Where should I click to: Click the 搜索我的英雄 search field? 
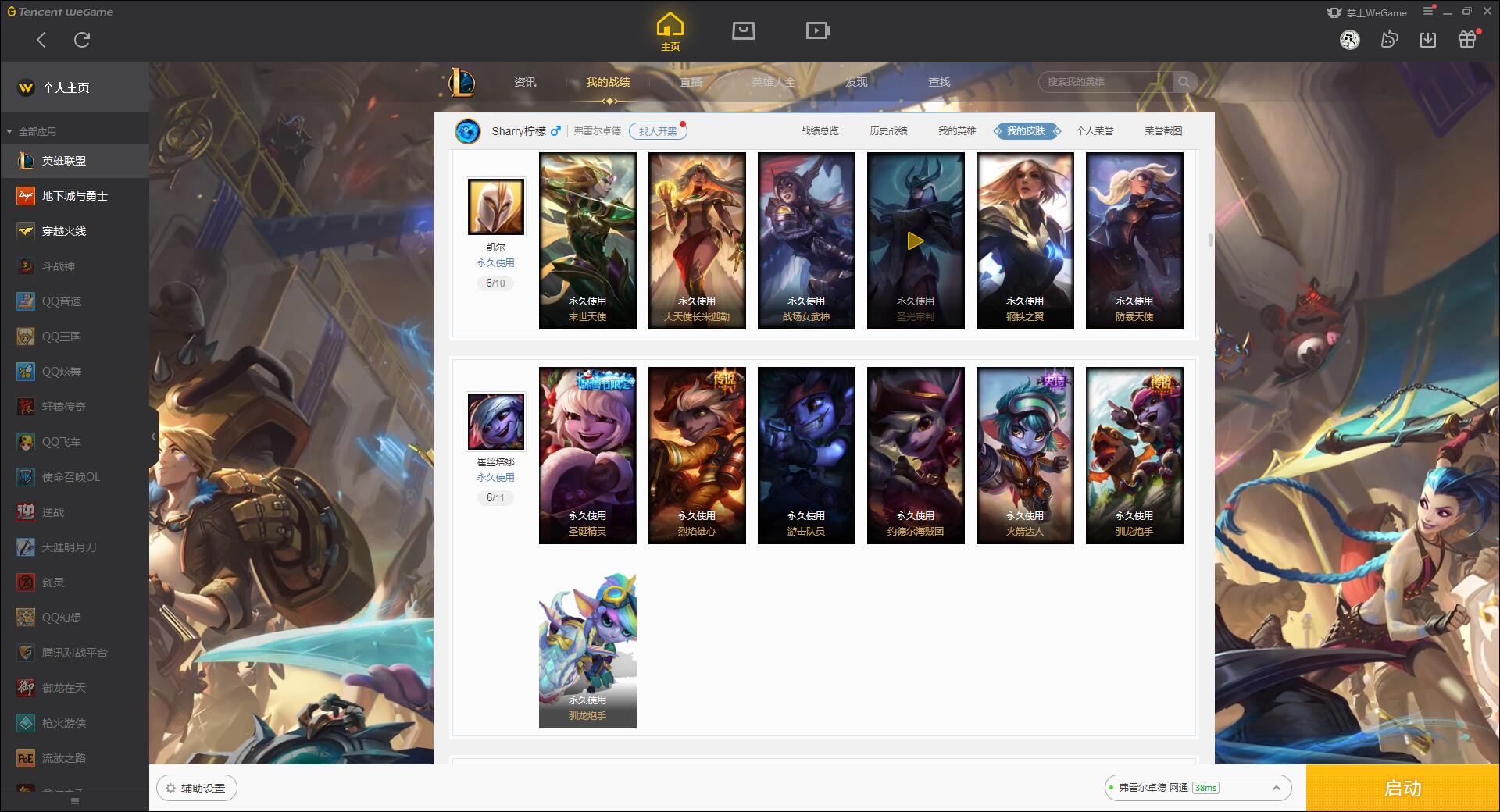click(1105, 82)
